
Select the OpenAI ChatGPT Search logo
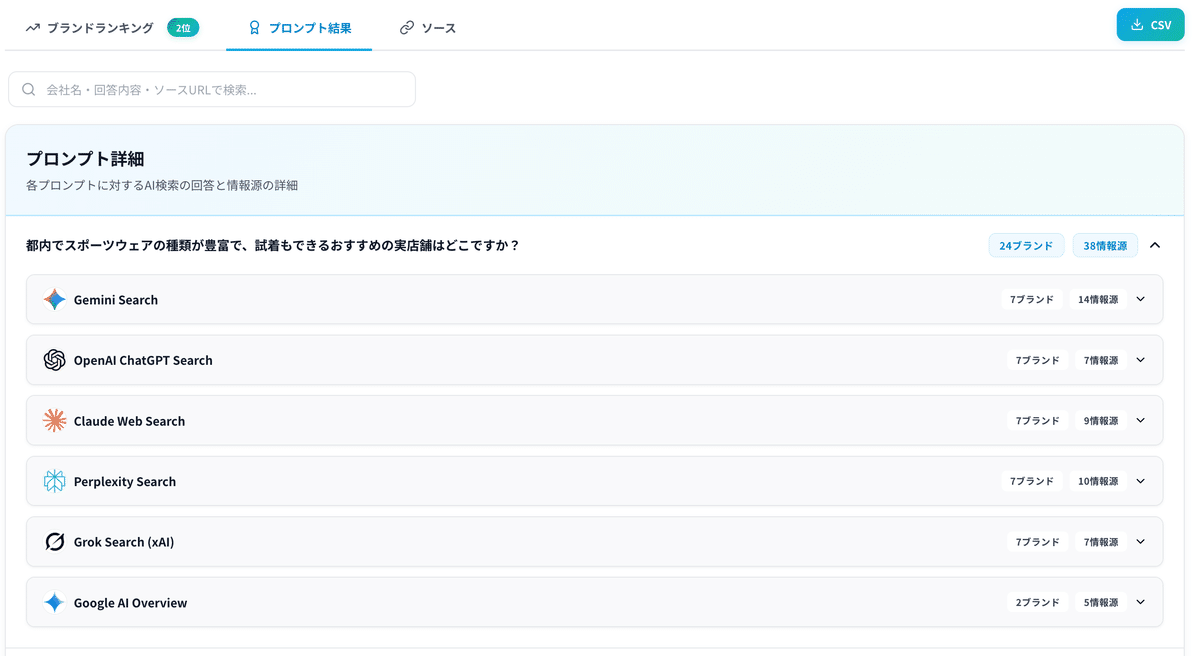tap(54, 360)
